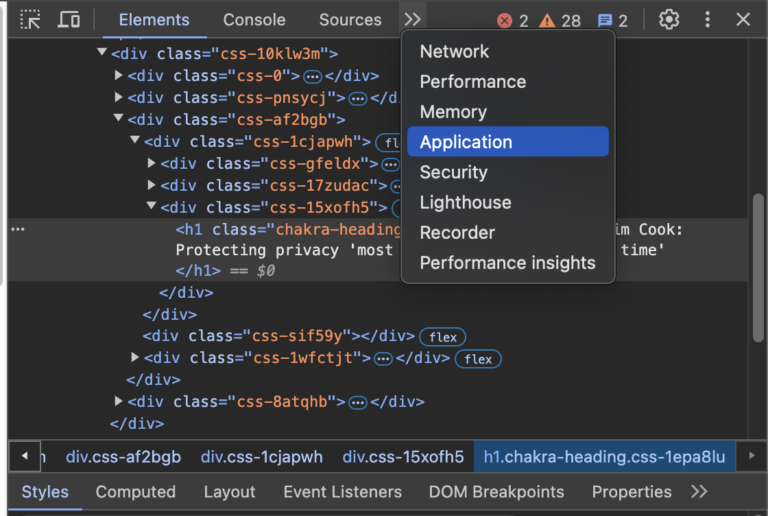Viewport: 768px width, 516px height.
Task: Click the blue issues message icon
Action: pyautogui.click(x=605, y=21)
